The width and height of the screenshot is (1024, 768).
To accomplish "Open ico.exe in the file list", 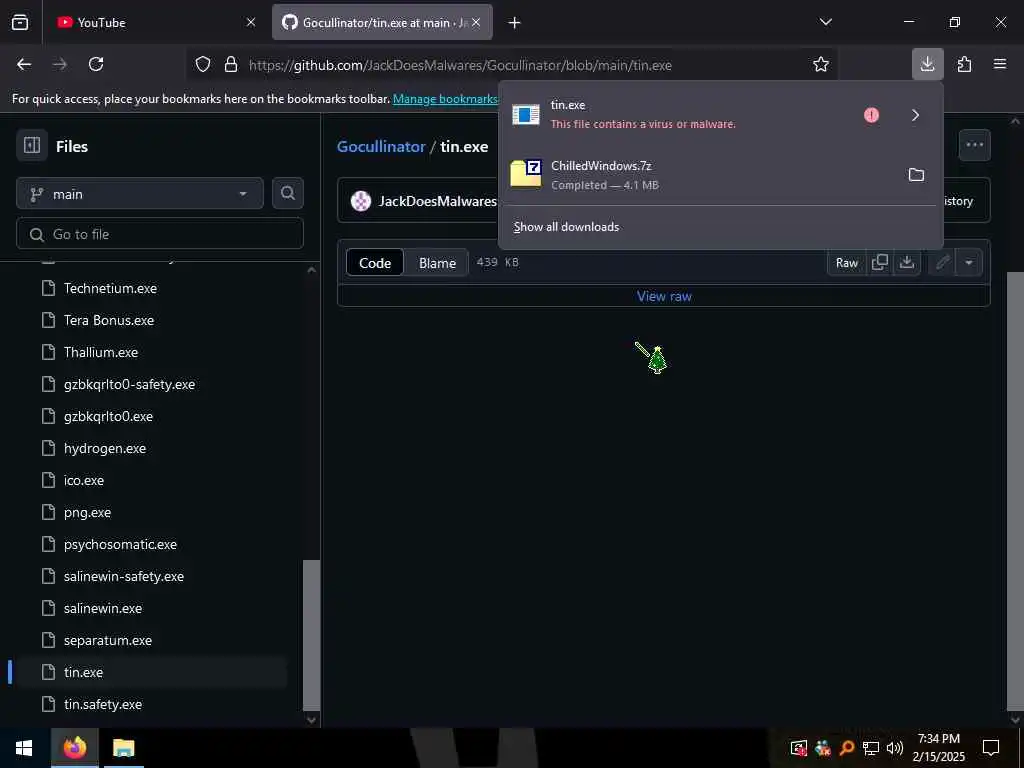I will click(84, 480).
